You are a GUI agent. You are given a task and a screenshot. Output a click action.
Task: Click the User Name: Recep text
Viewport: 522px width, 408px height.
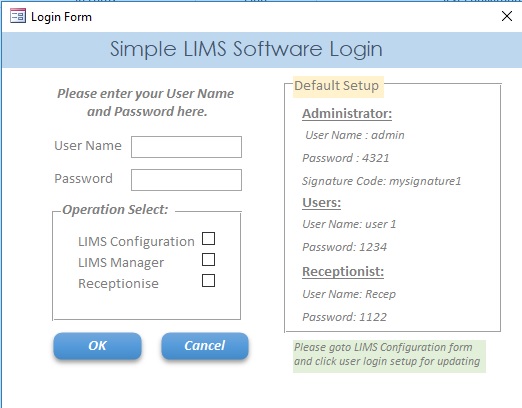(349, 294)
